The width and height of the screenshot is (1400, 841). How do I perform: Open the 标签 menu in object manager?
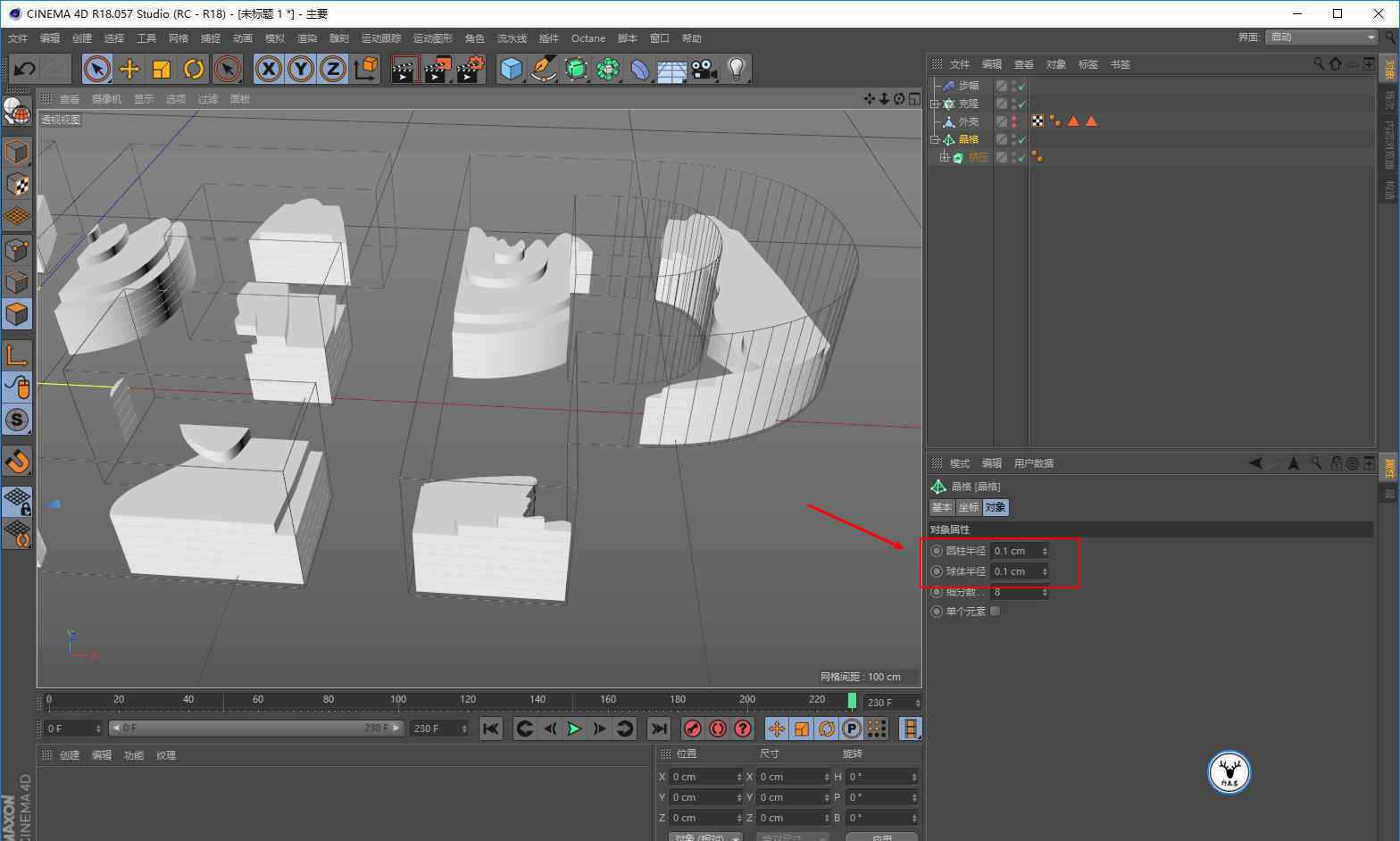pos(1088,64)
